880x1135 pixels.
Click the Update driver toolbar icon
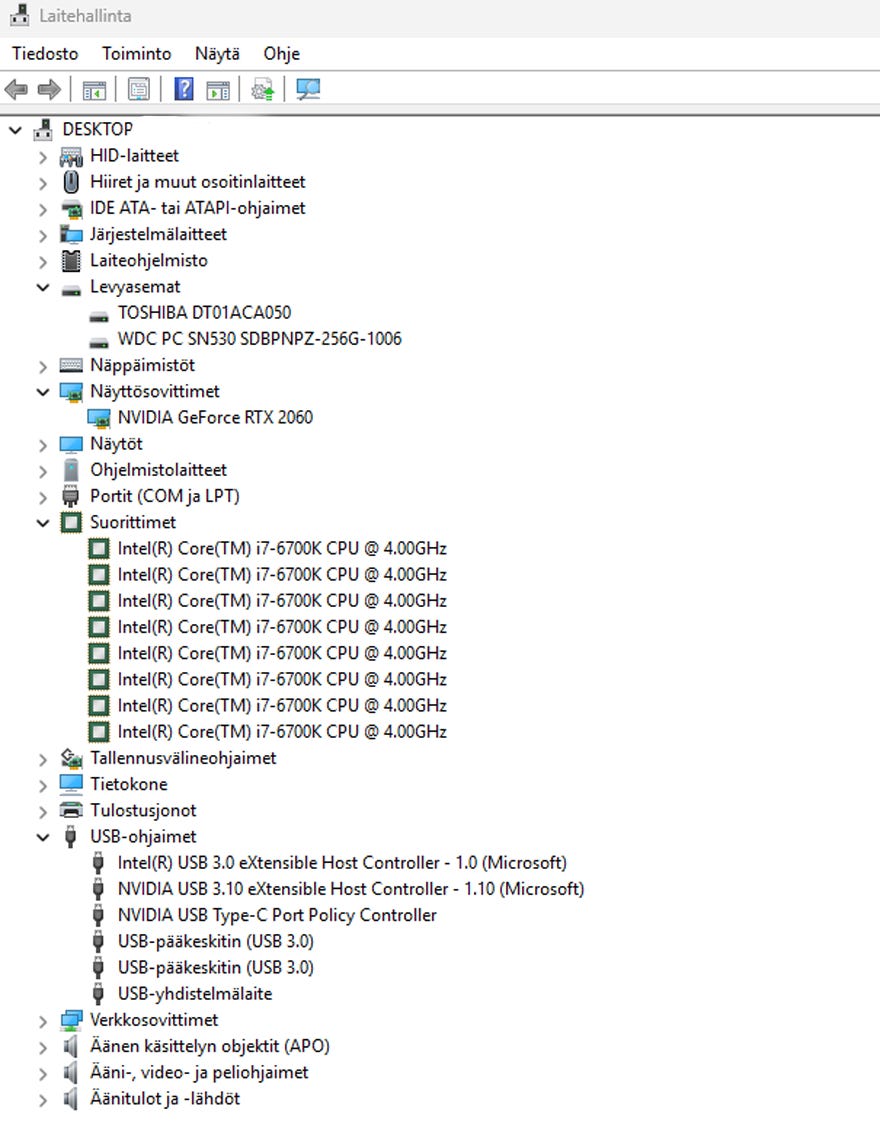262,90
